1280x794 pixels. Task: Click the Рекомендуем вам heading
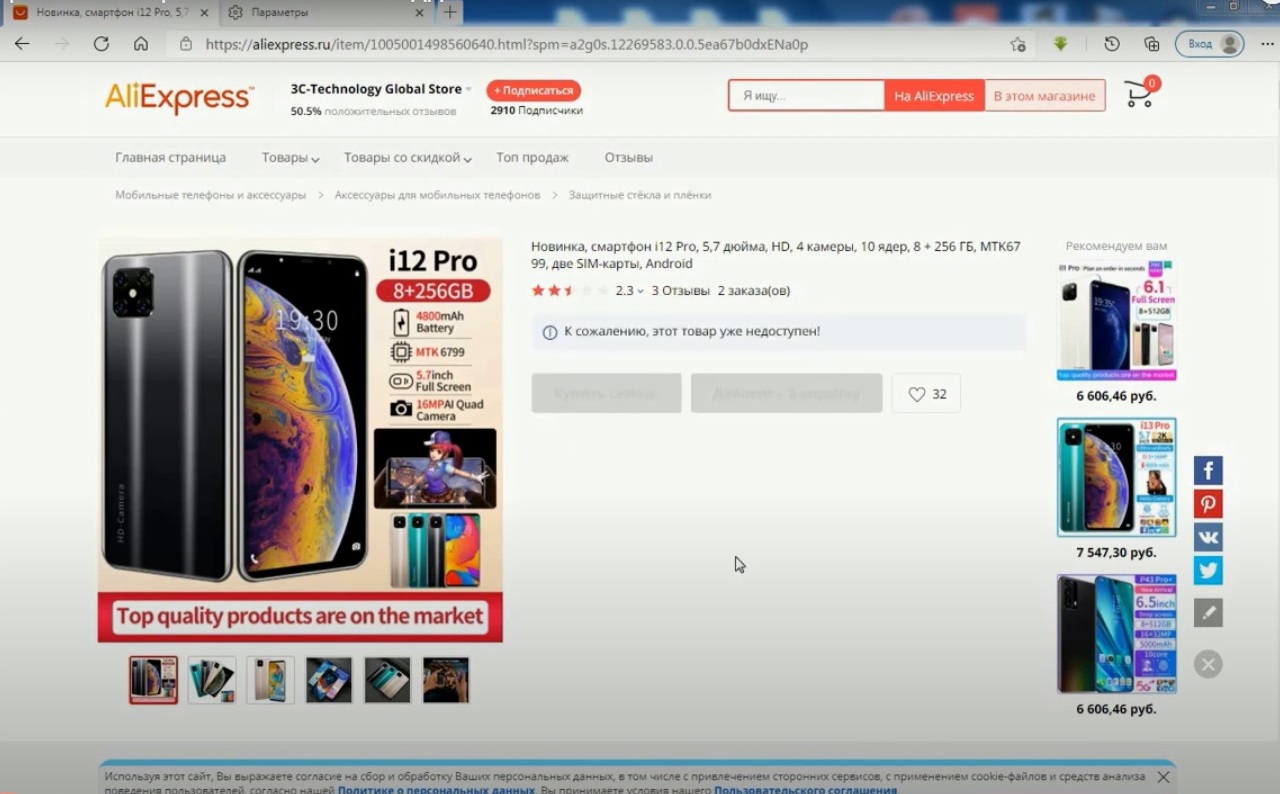1116,246
